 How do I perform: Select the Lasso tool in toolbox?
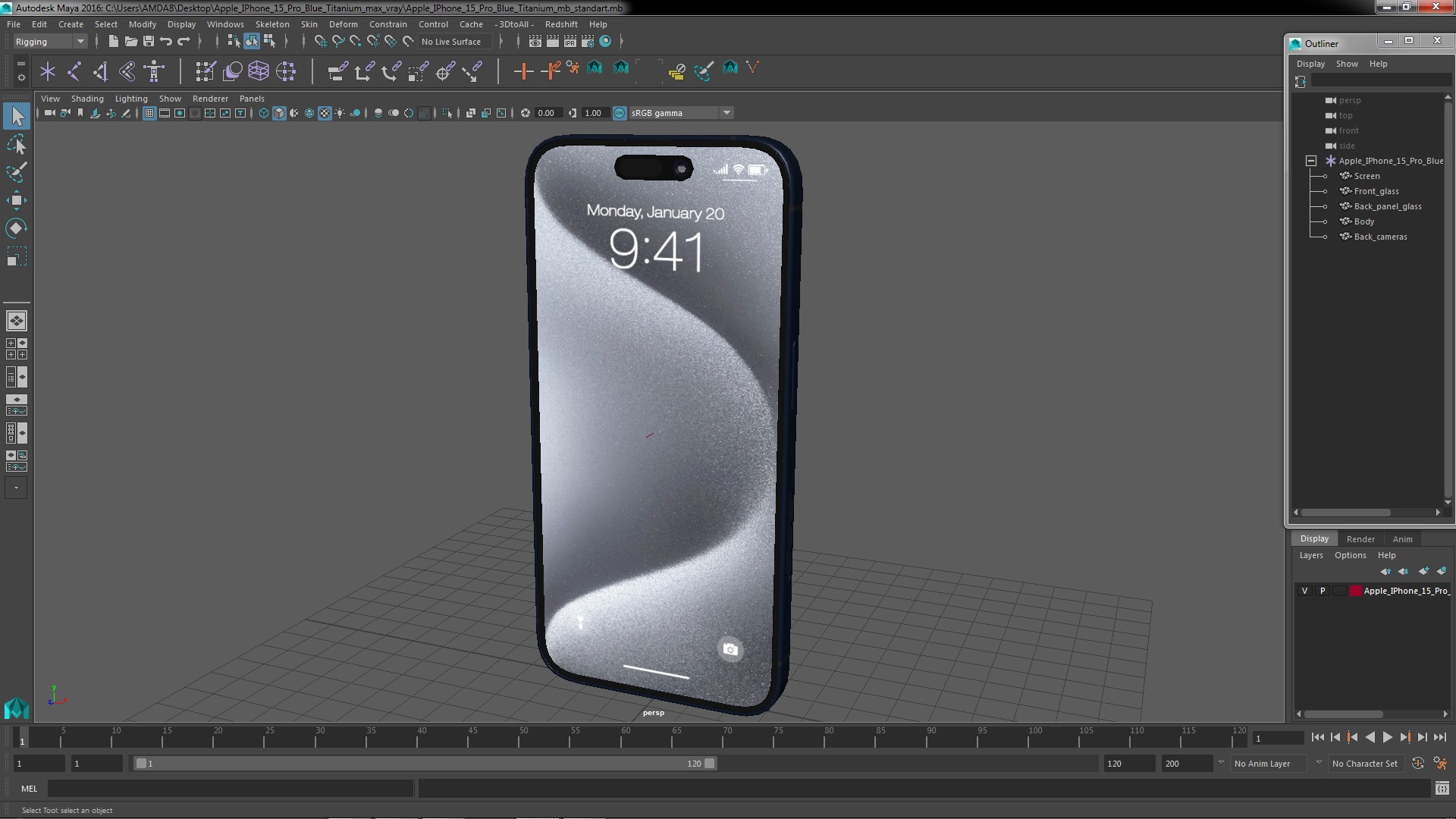17,144
